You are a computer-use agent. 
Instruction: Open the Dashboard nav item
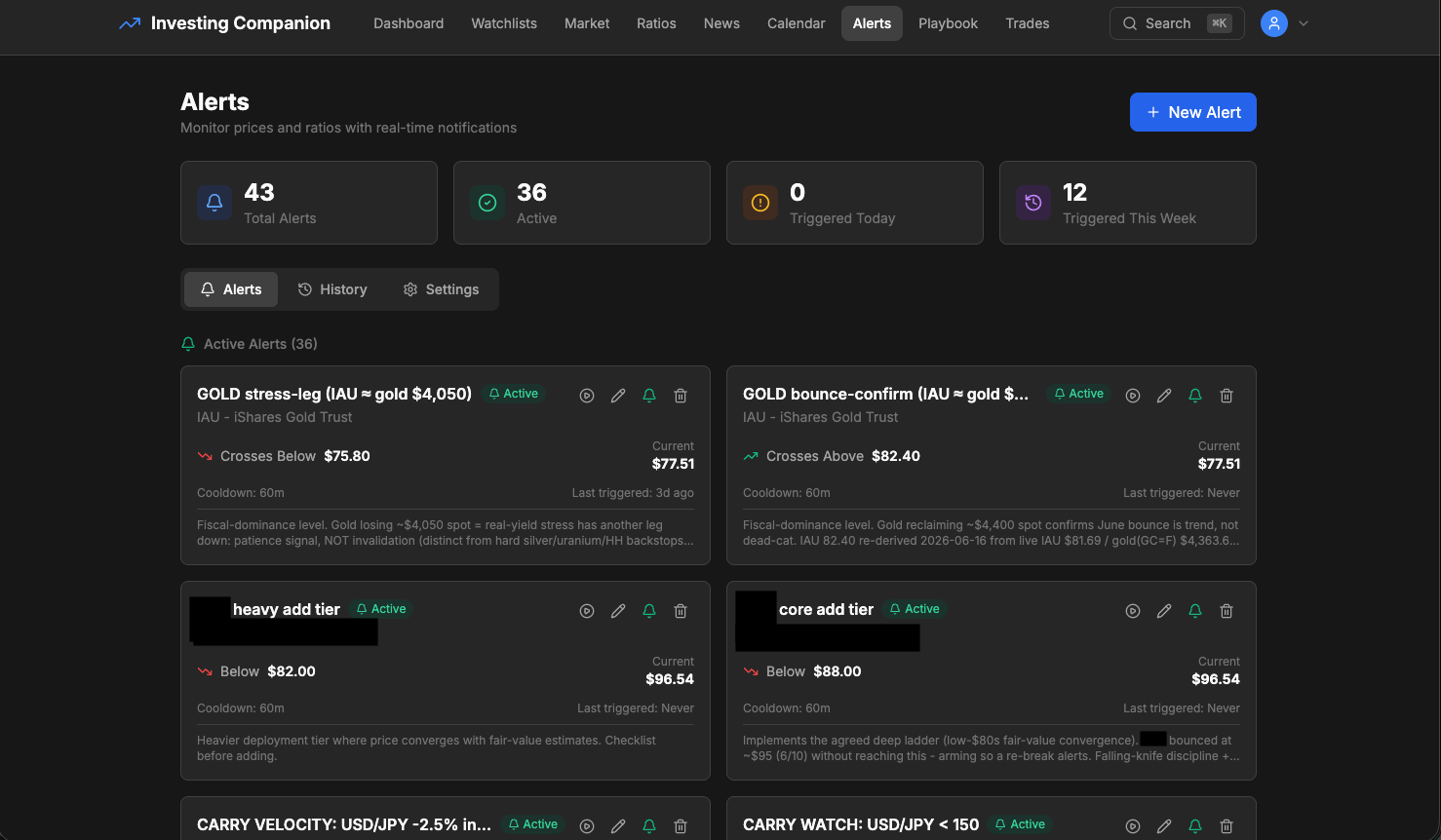click(x=409, y=23)
